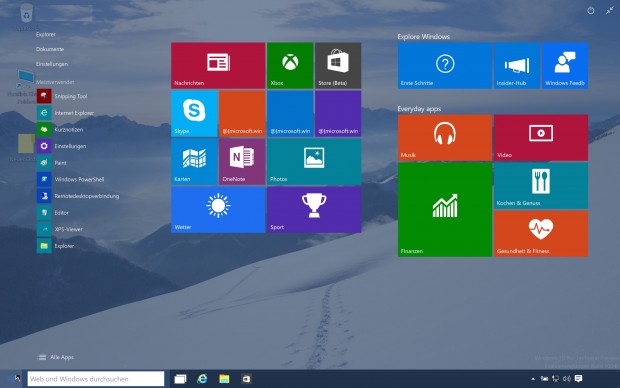Open the Karten maps tile
620x388 pixels.
194,161
